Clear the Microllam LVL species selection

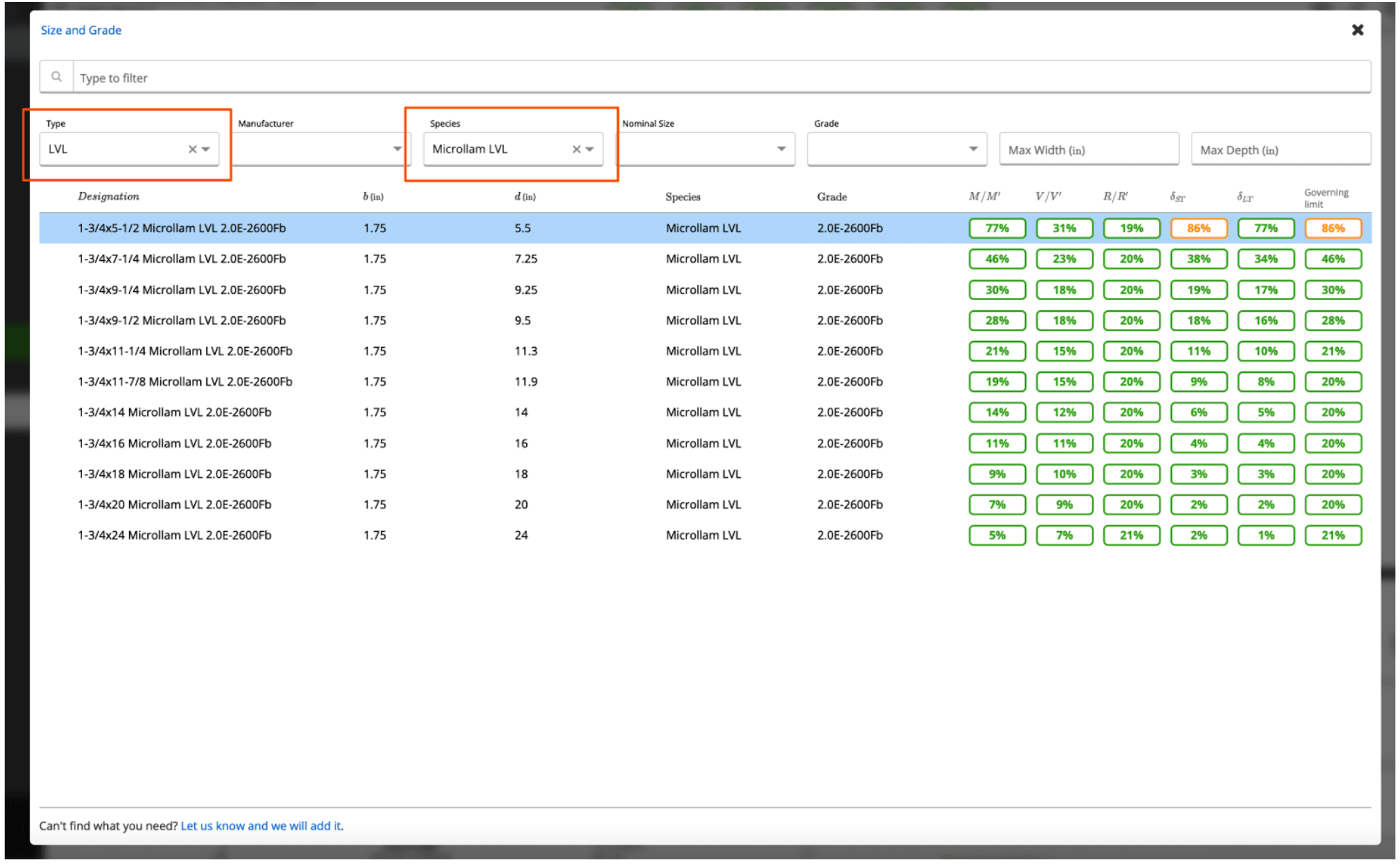(576, 149)
